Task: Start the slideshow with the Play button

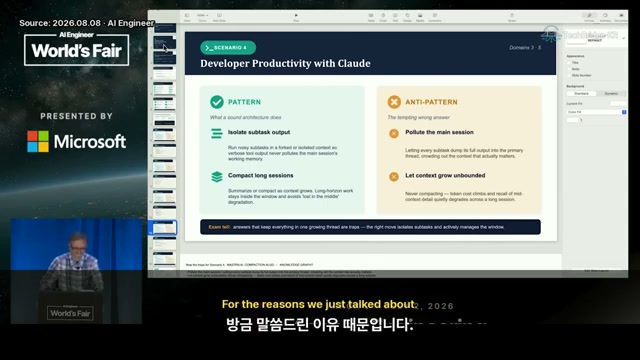Action: pos(296,17)
